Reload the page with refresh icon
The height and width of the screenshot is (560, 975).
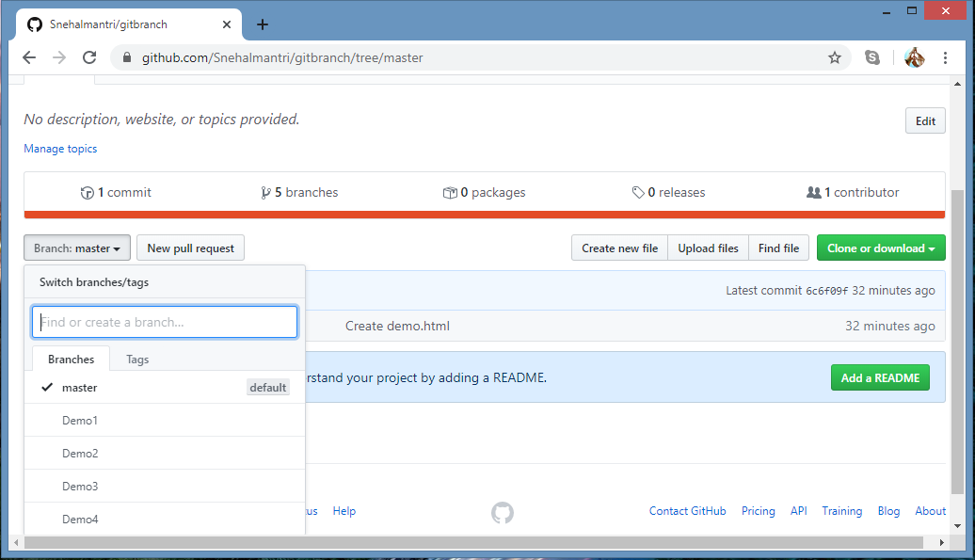pyautogui.click(x=89, y=58)
